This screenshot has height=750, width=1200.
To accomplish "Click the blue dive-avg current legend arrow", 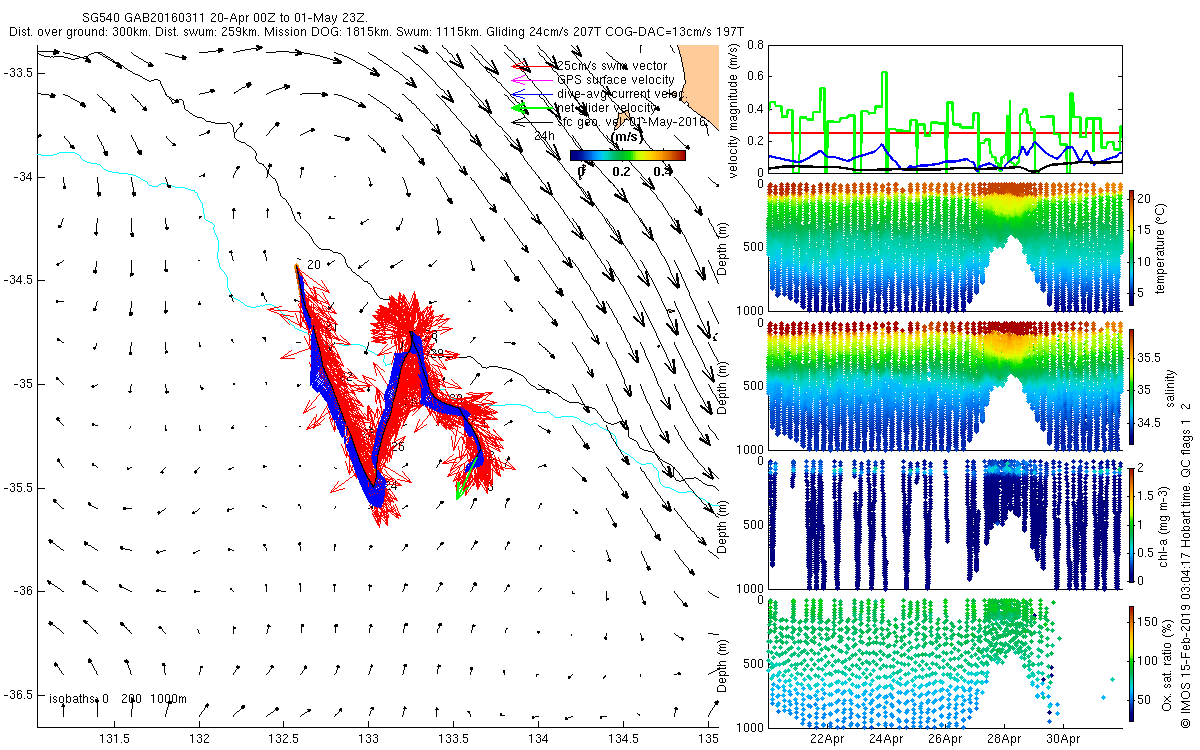I will [533, 94].
